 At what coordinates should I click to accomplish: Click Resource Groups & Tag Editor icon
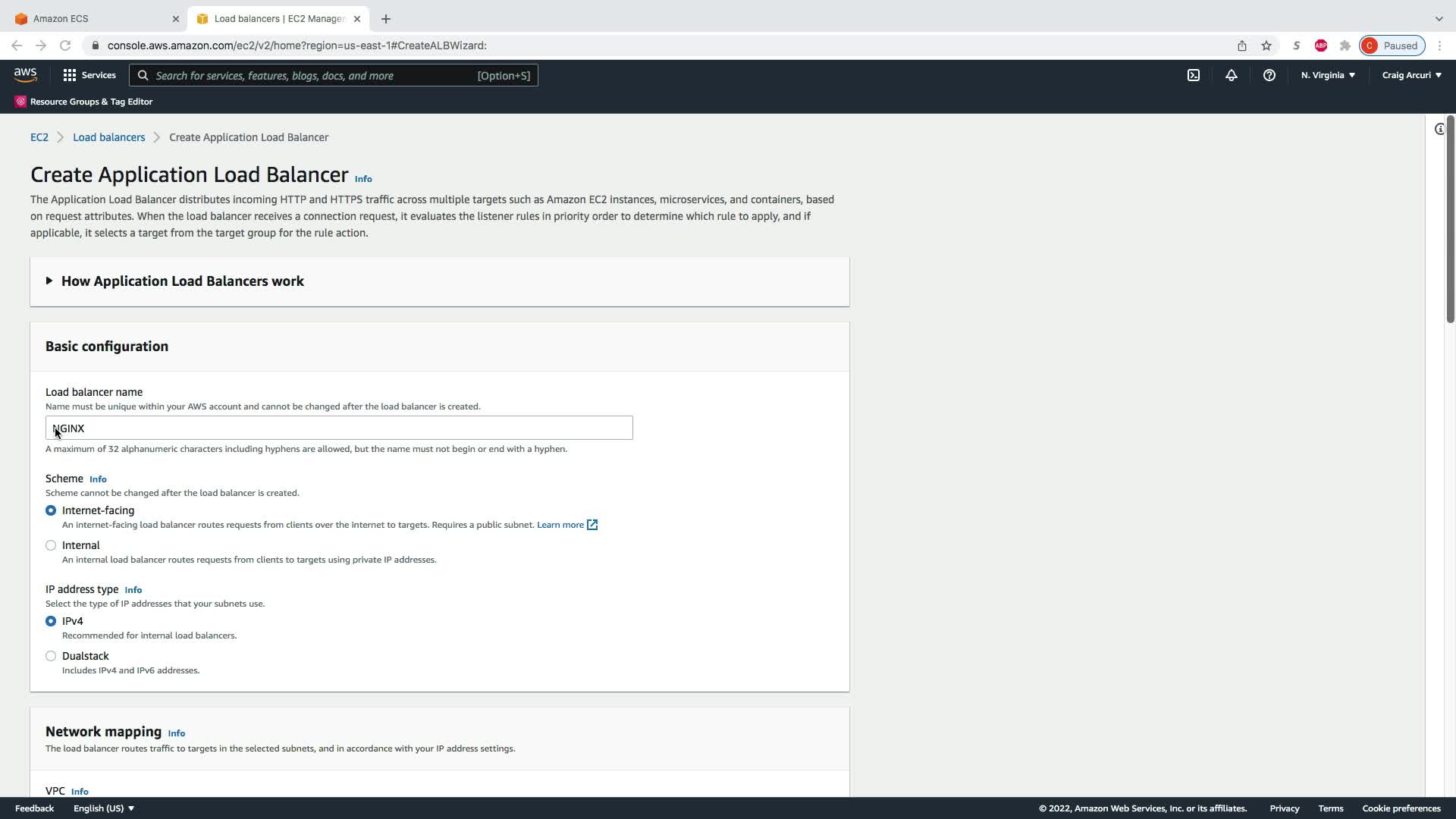click(20, 102)
